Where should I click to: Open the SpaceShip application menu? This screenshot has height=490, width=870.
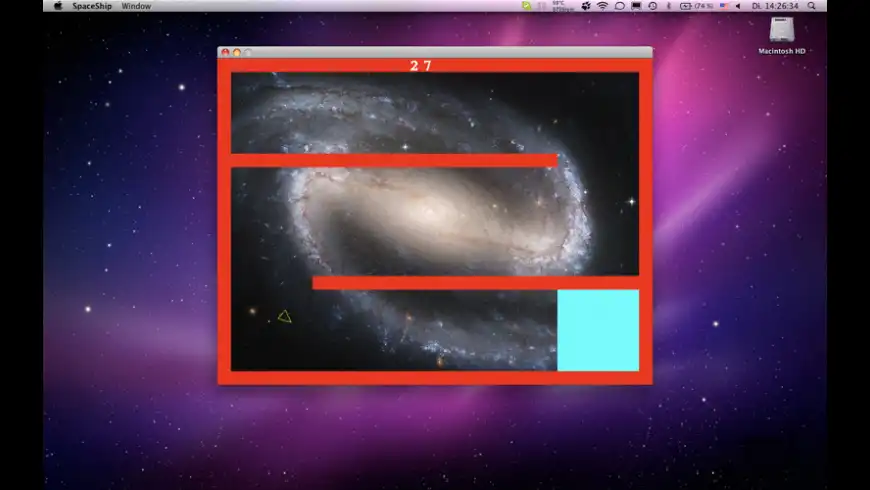(x=92, y=6)
